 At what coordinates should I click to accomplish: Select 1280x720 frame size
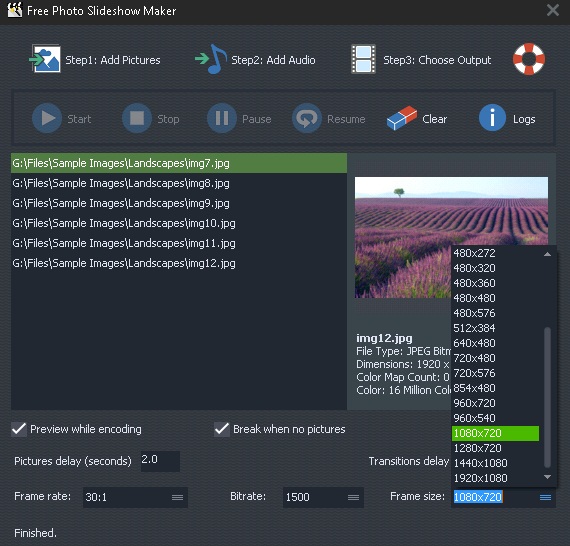[x=495, y=448]
